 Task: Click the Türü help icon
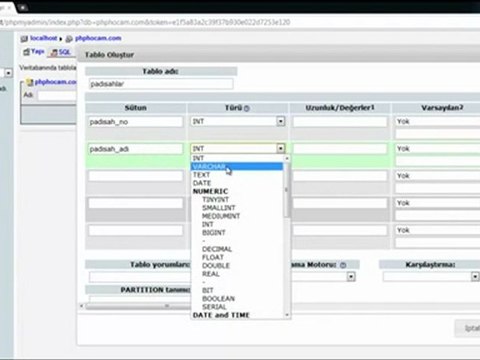click(247, 108)
